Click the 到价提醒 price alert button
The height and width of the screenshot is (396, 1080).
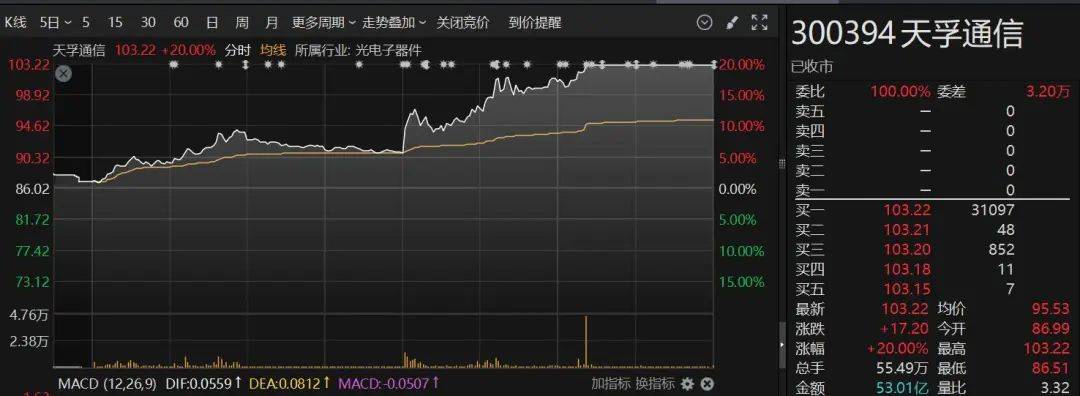[x=534, y=23]
